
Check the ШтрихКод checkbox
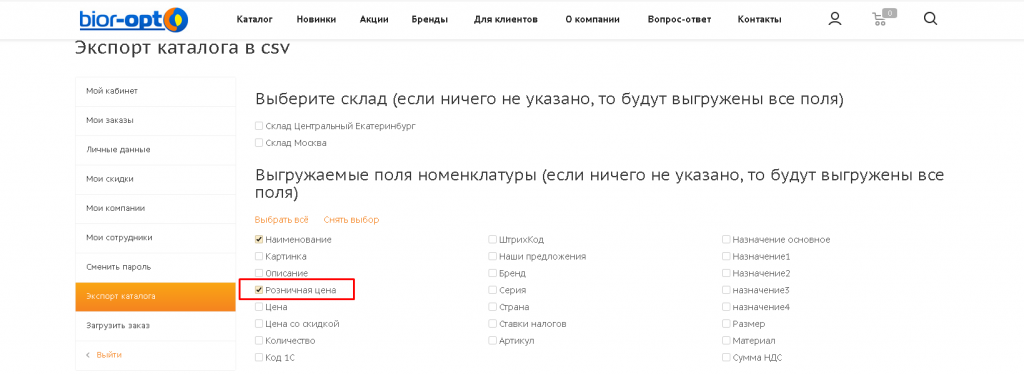coord(492,240)
